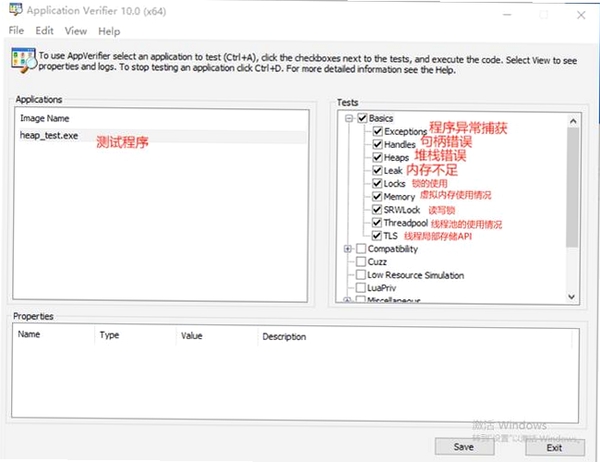Screen dimensions: 600x462
Task: Expand the Compatibility test group
Action: click(x=347, y=249)
